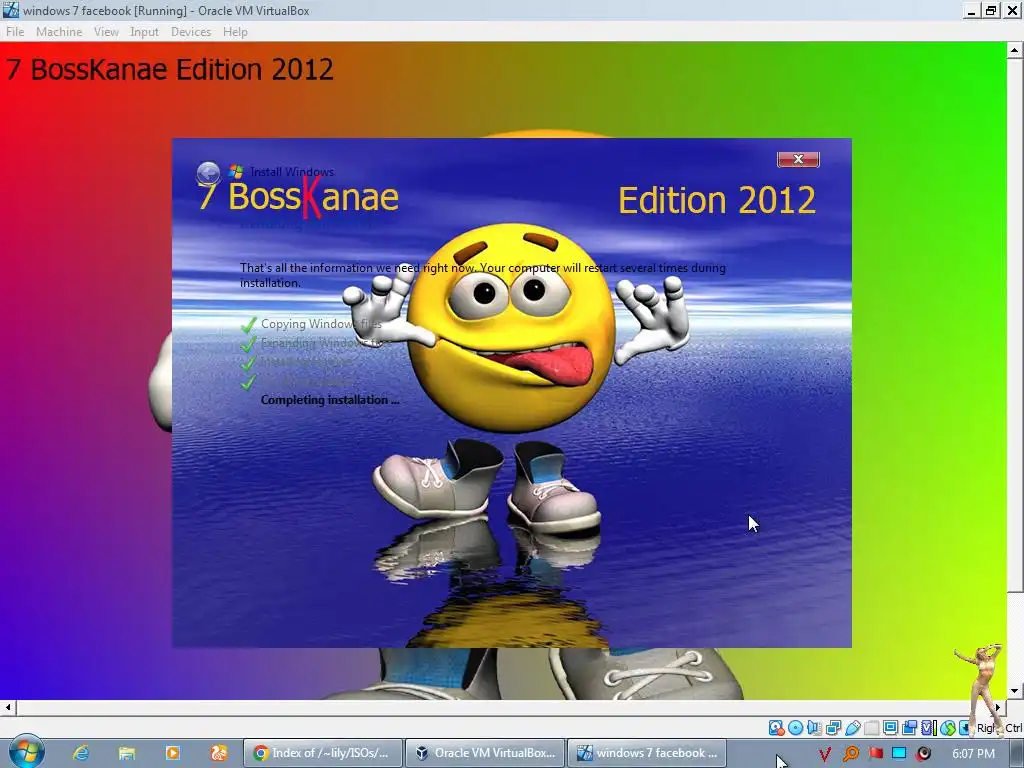Click the vertical scrollbar up arrow
Screen dimensions: 1024x768
click(x=1015, y=50)
